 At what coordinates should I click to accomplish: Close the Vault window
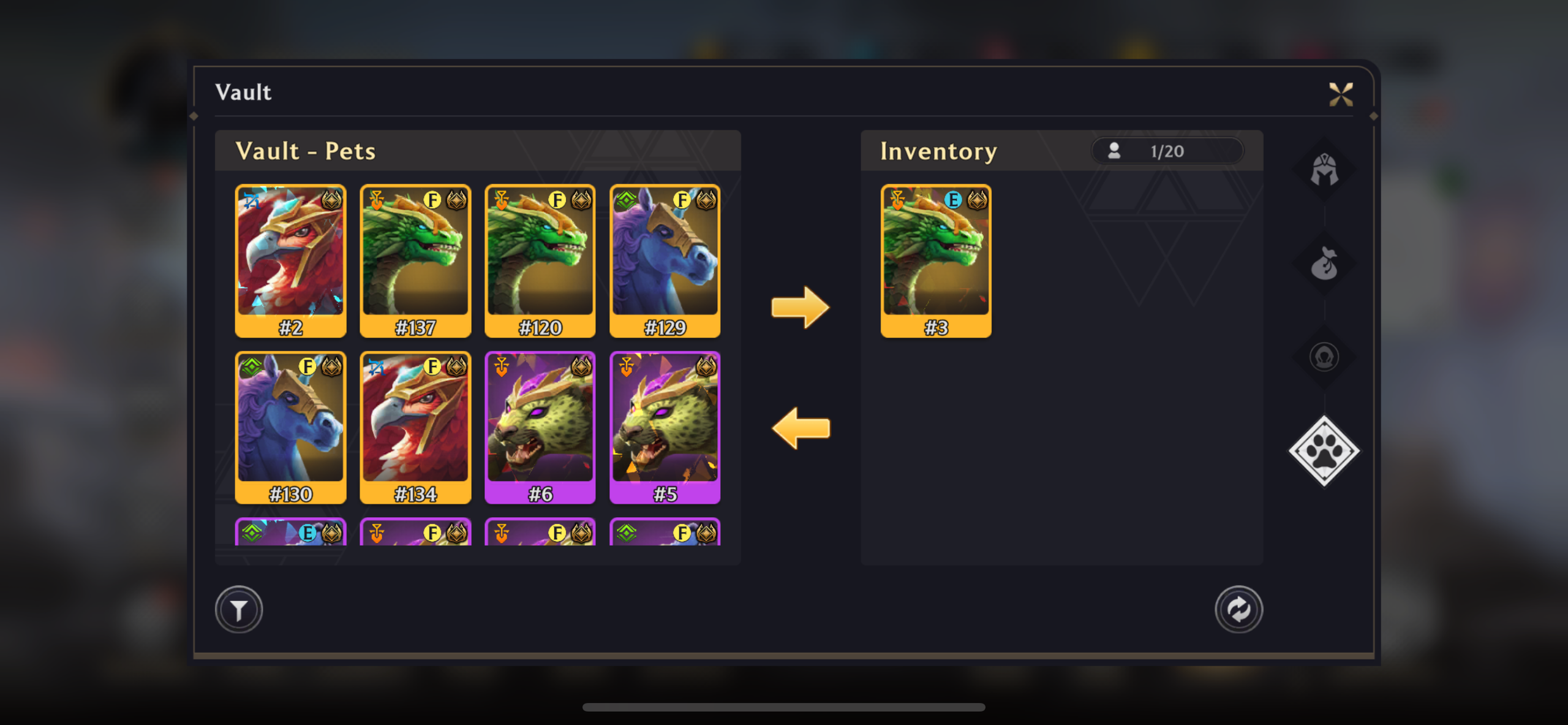tap(1341, 94)
